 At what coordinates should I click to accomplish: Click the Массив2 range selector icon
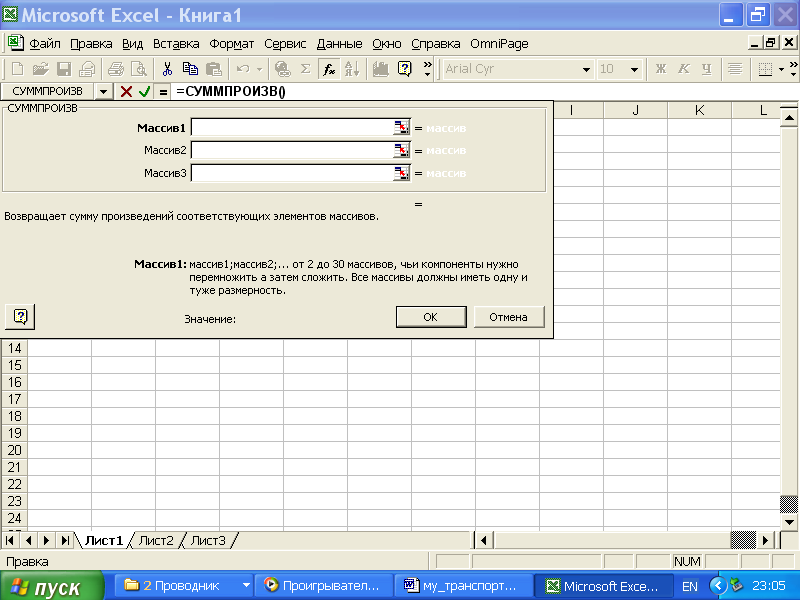(x=402, y=150)
